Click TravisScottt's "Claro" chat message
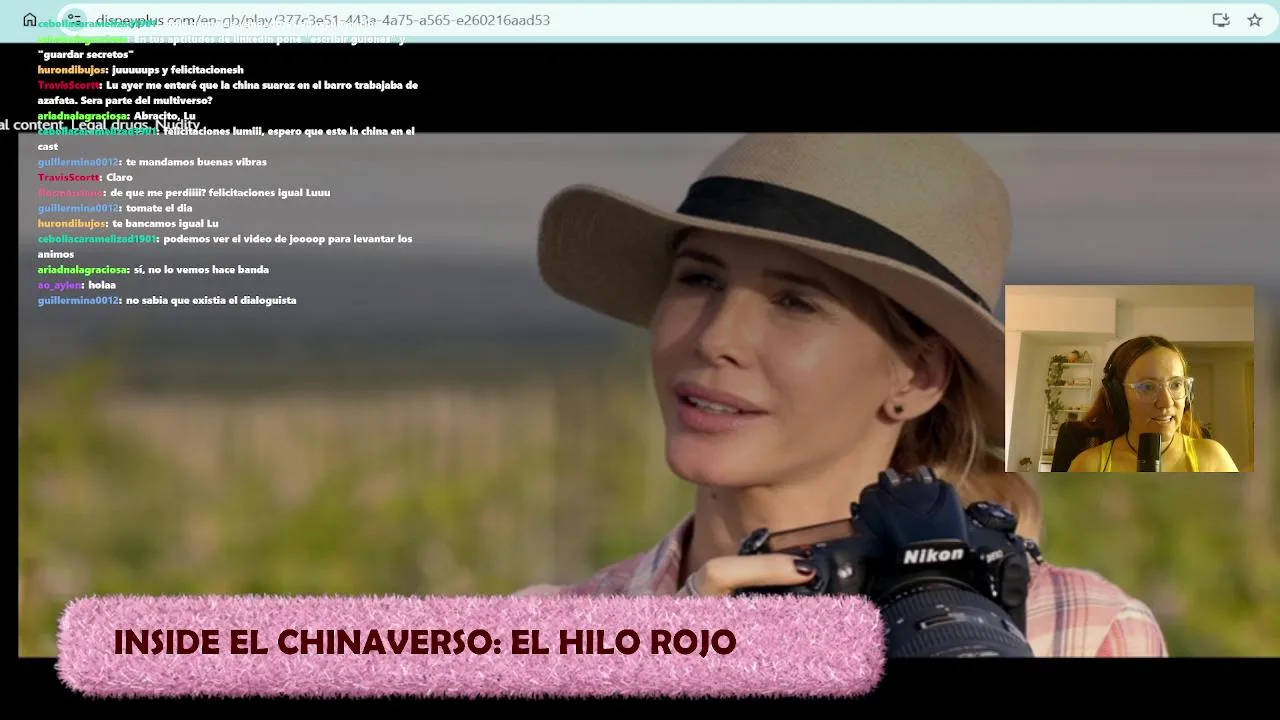 tap(119, 177)
